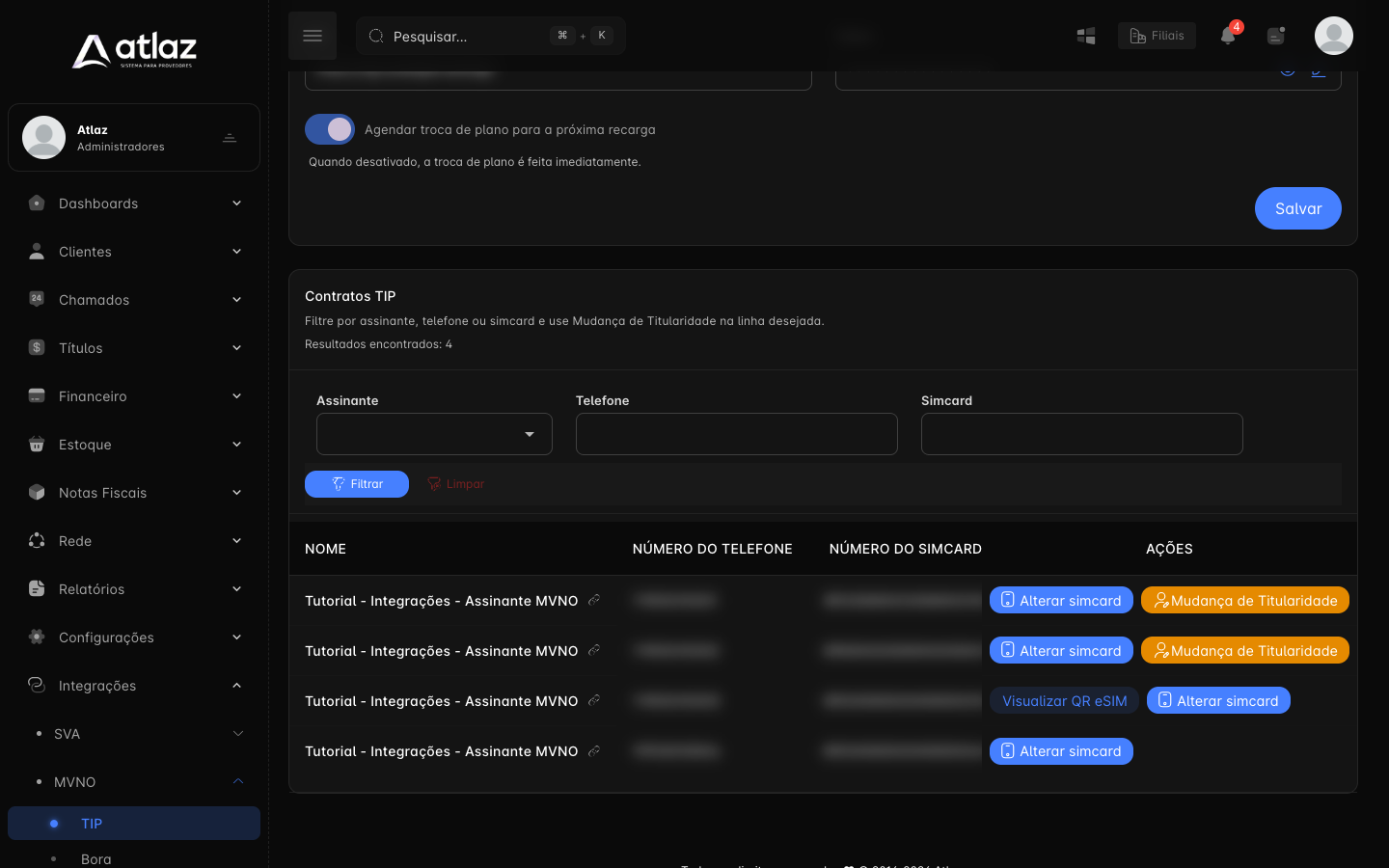Click Mudança de Titularidade in first row
The height and width of the screenshot is (868, 1389).
pos(1245,601)
